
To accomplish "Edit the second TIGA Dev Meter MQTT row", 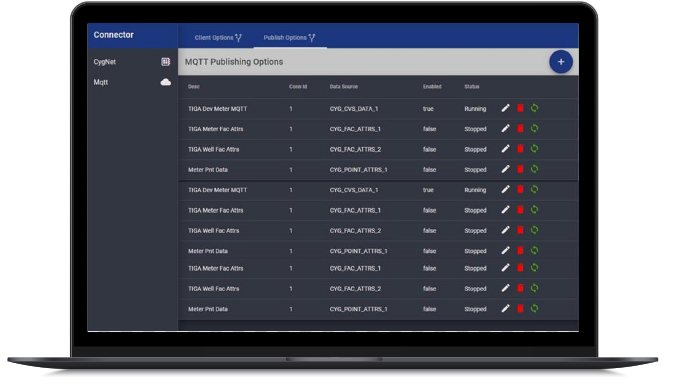I will pyautogui.click(x=505, y=189).
